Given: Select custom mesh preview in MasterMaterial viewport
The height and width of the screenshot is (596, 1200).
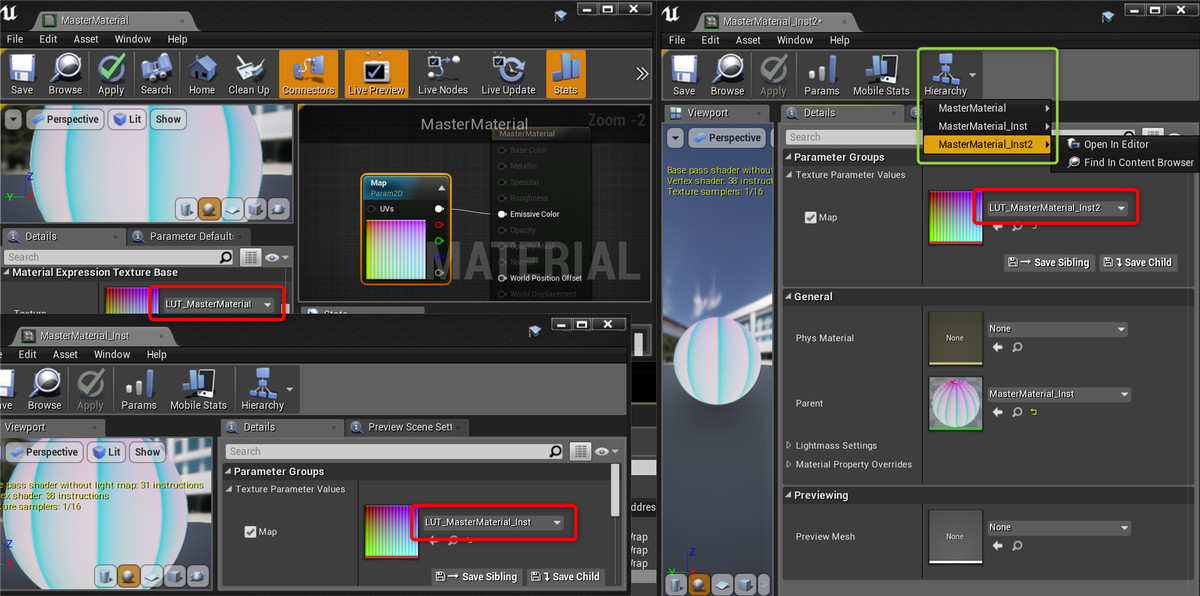Looking at the screenshot, I should [x=279, y=209].
